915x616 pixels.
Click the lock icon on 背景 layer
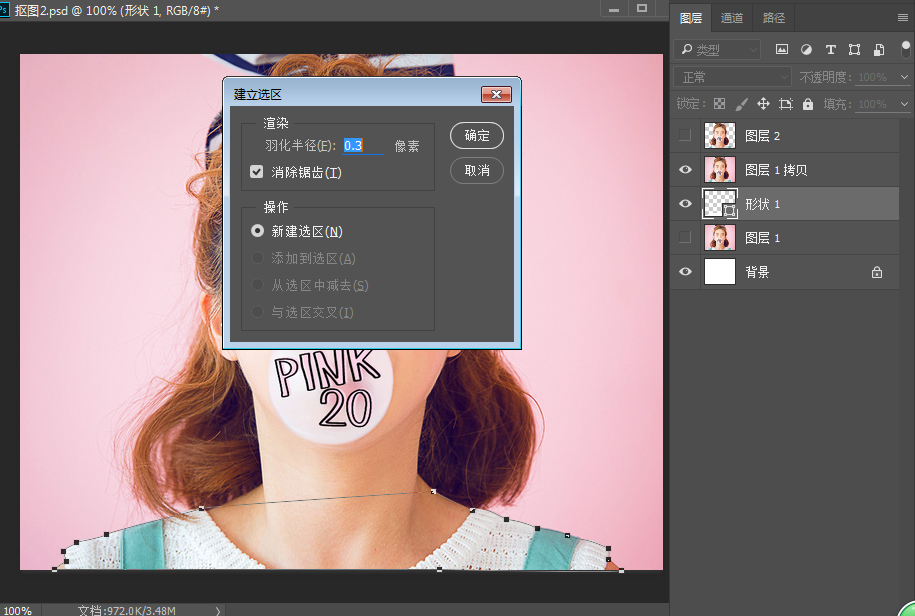876,272
